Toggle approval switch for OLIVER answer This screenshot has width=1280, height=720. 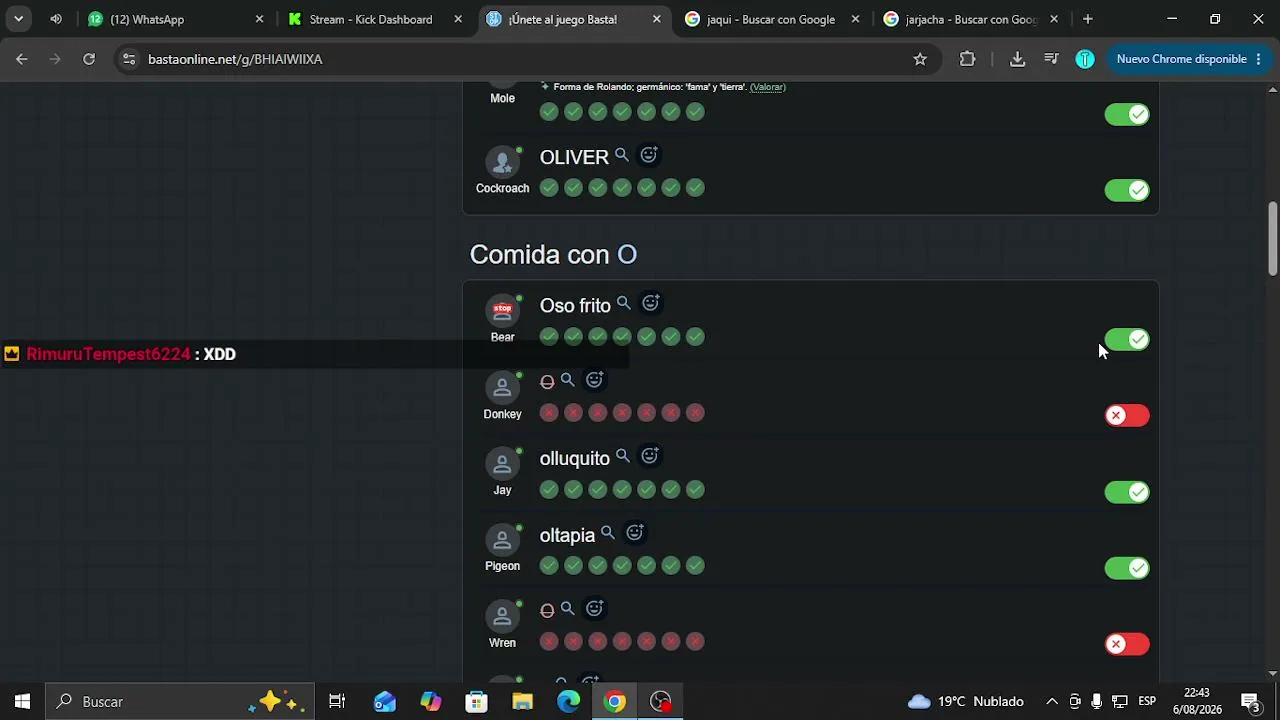click(x=1127, y=190)
